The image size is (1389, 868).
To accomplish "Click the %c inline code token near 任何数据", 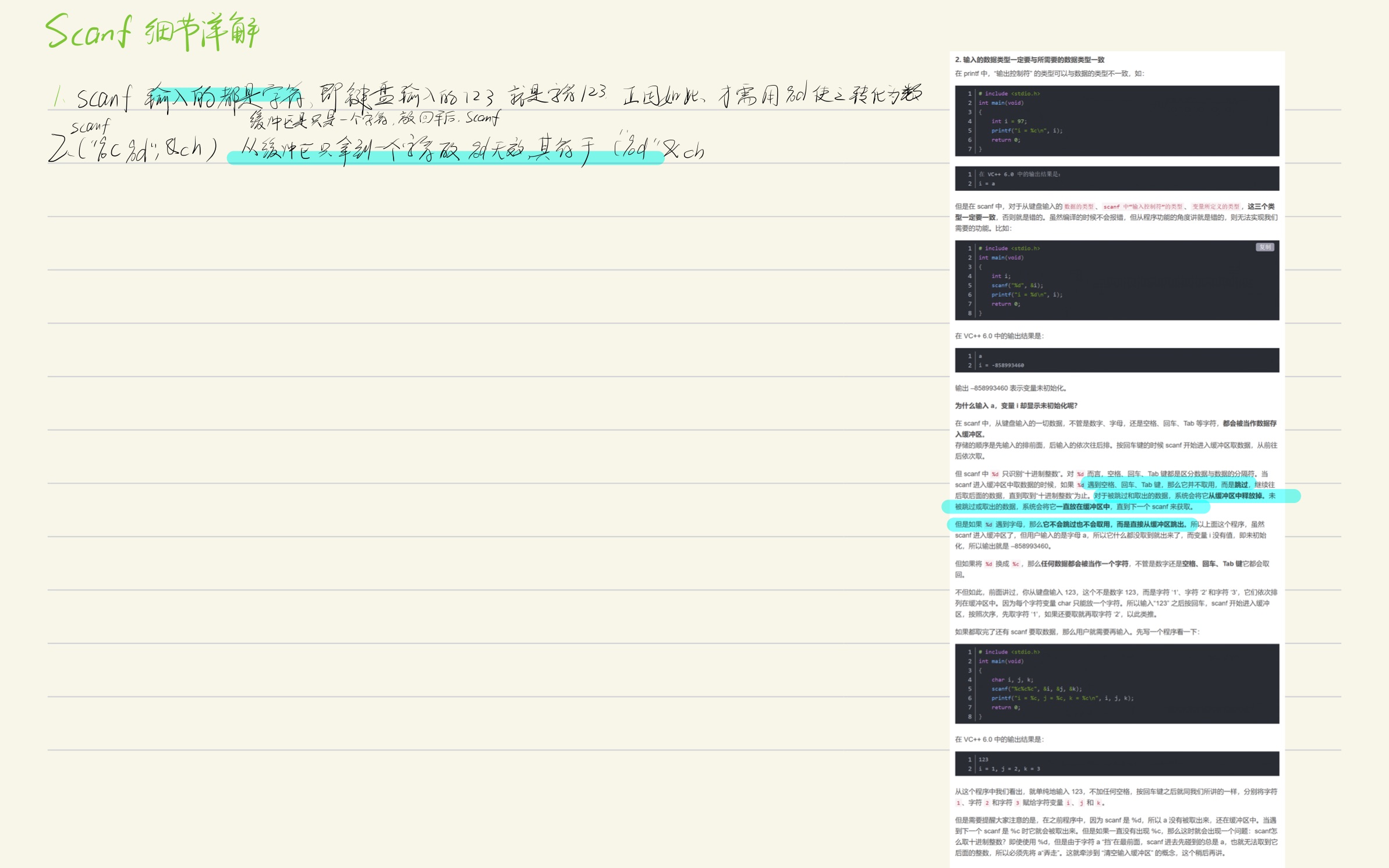I will pyautogui.click(x=1015, y=564).
